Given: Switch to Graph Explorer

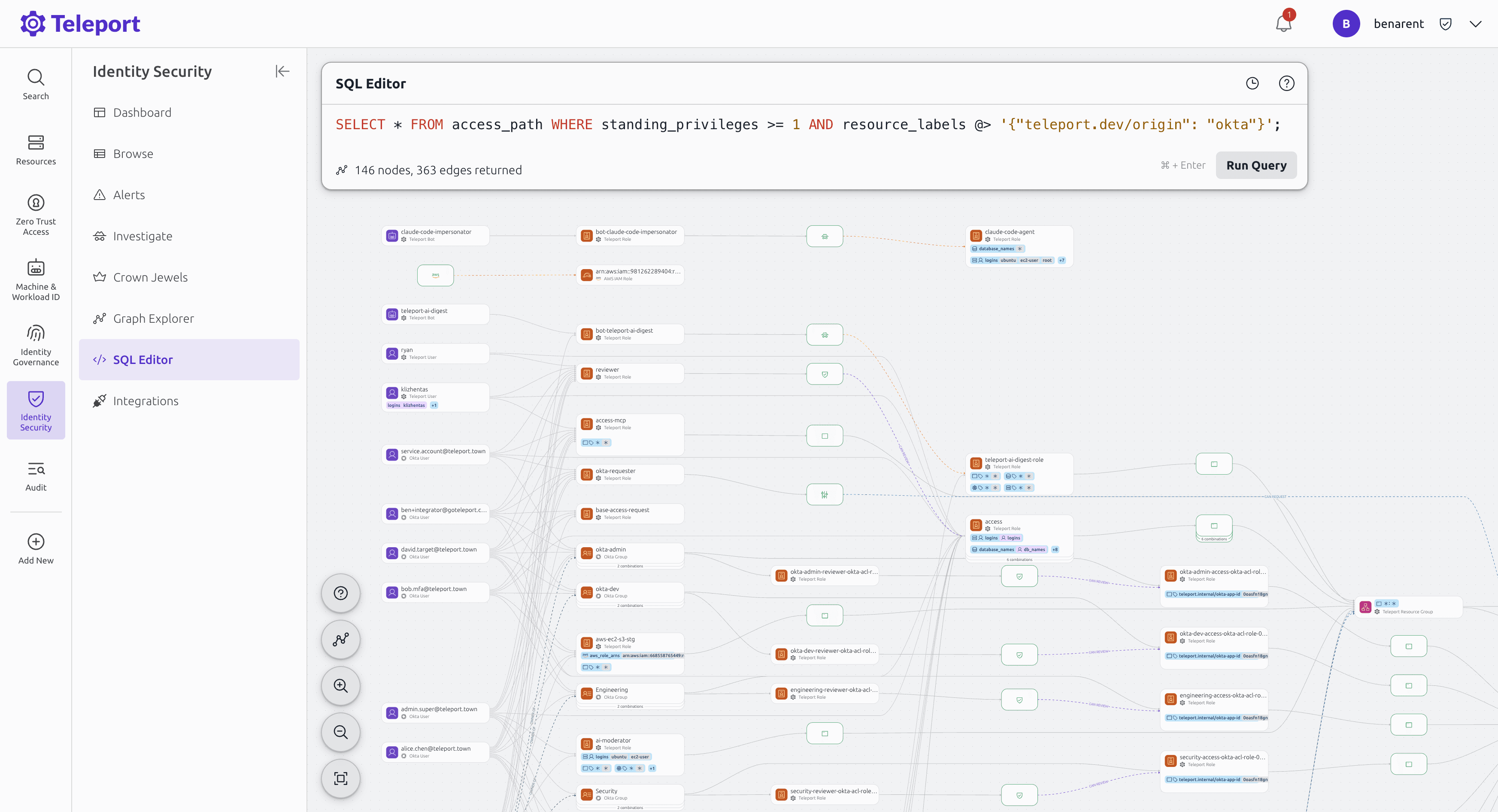Looking at the screenshot, I should (x=154, y=318).
